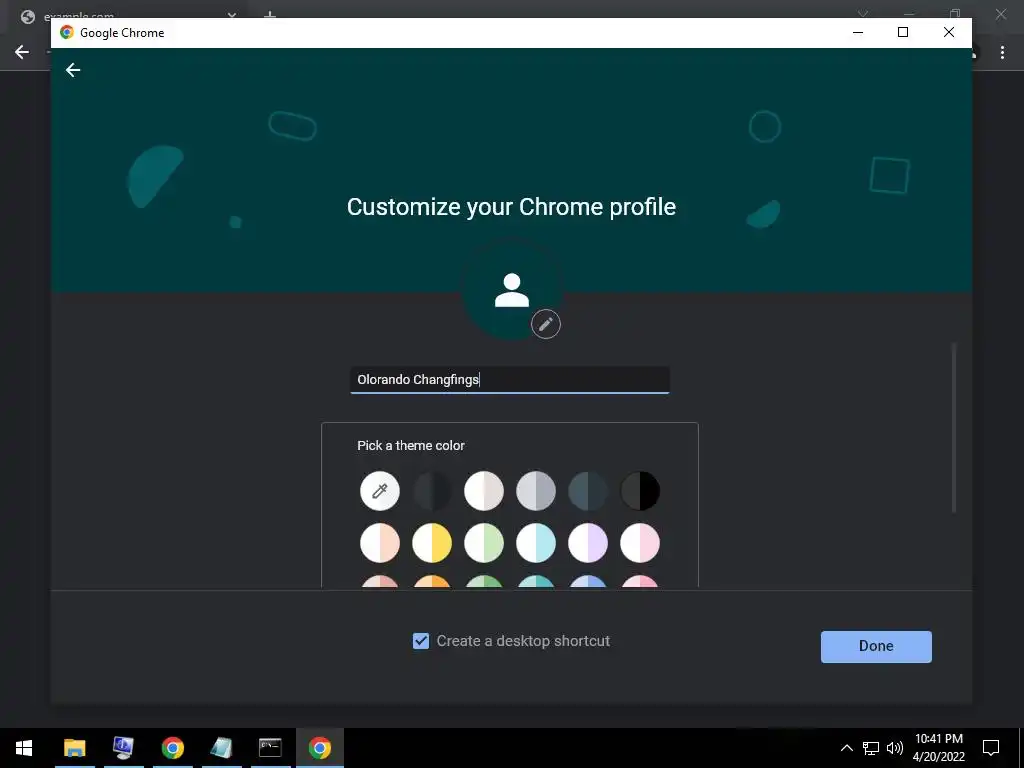Click the Chrome logo in the title bar

tap(67, 33)
